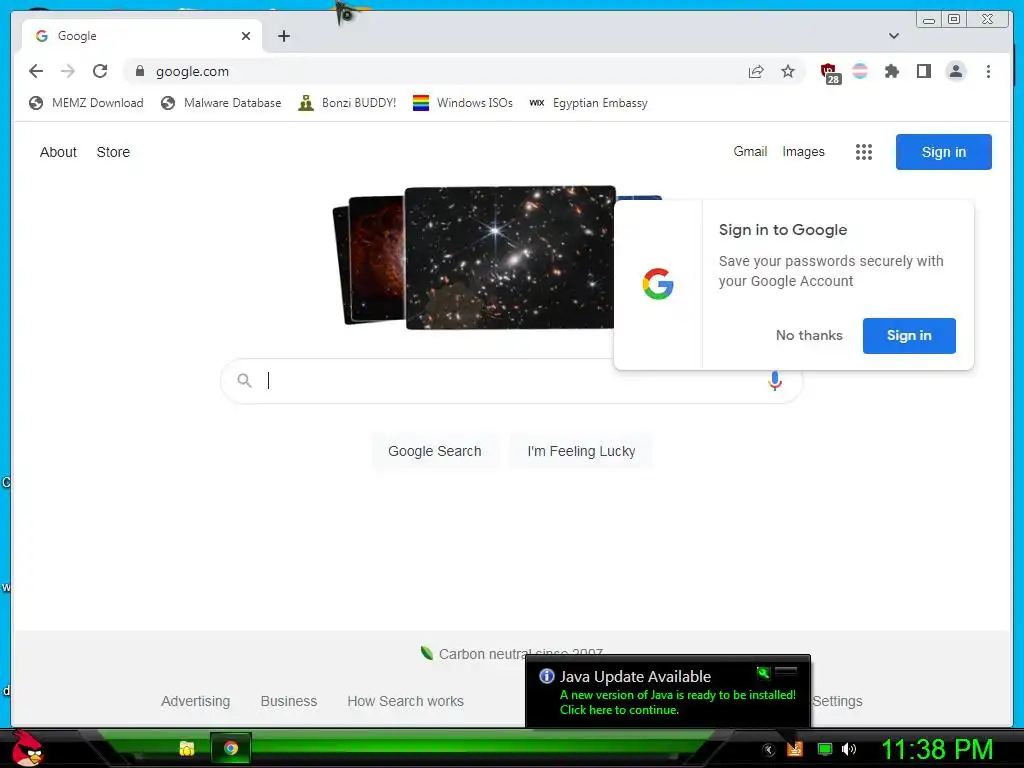Image resolution: width=1024 pixels, height=768 pixels.
Task: Open the Chrome profile avatar
Action: point(955,71)
